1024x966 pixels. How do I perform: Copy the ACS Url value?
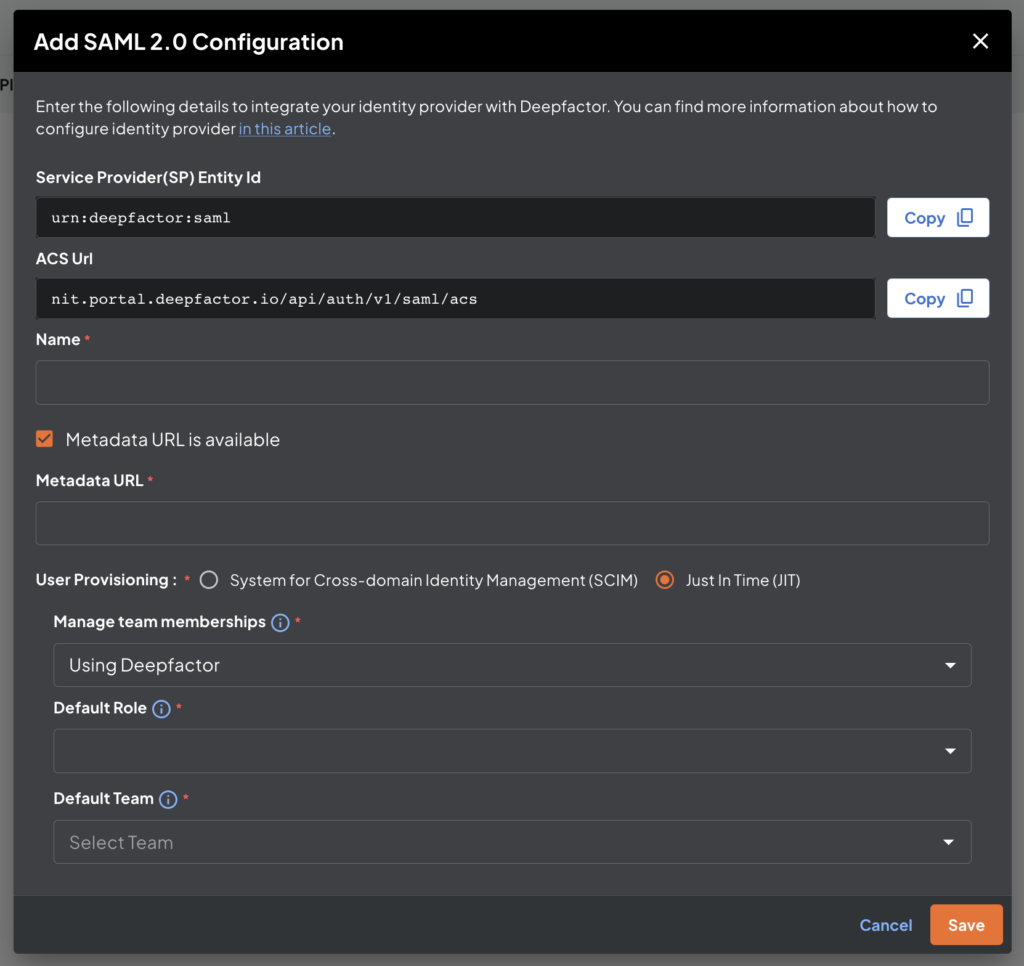tap(938, 298)
